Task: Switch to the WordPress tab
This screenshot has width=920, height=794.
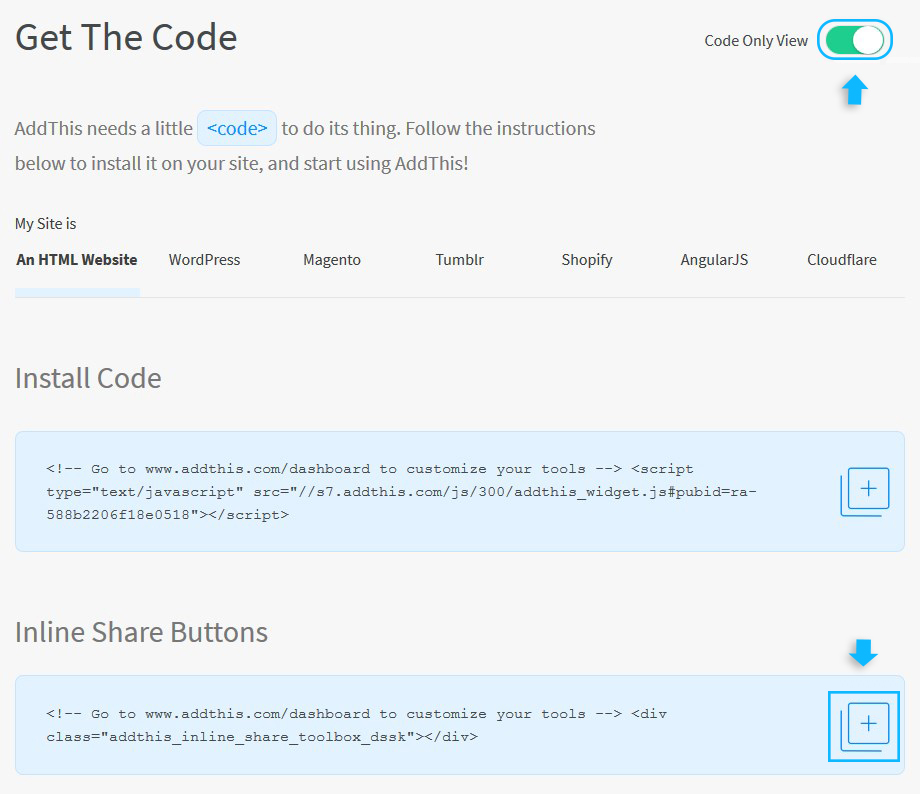Action: click(204, 259)
